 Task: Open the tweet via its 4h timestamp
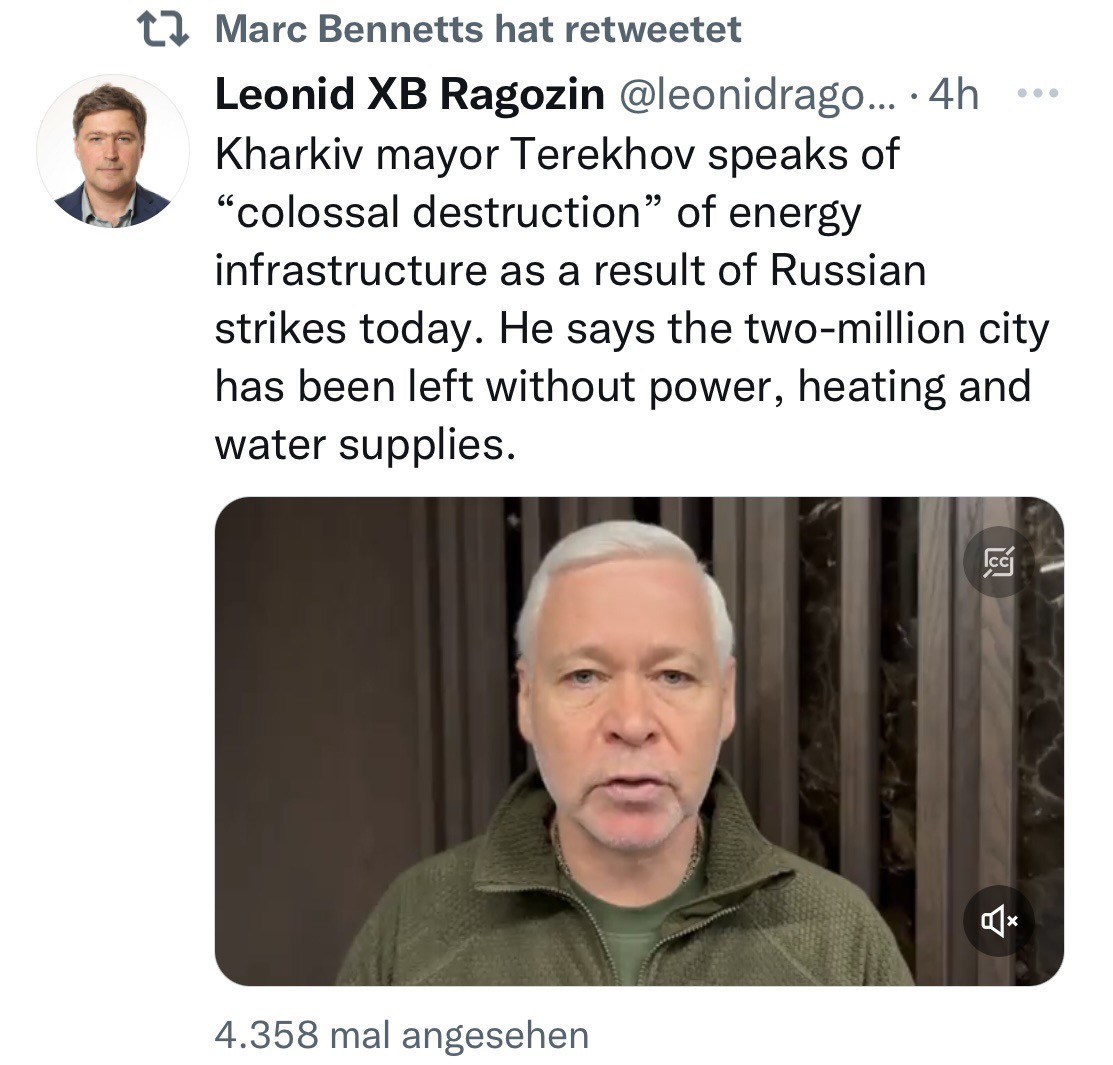953,95
